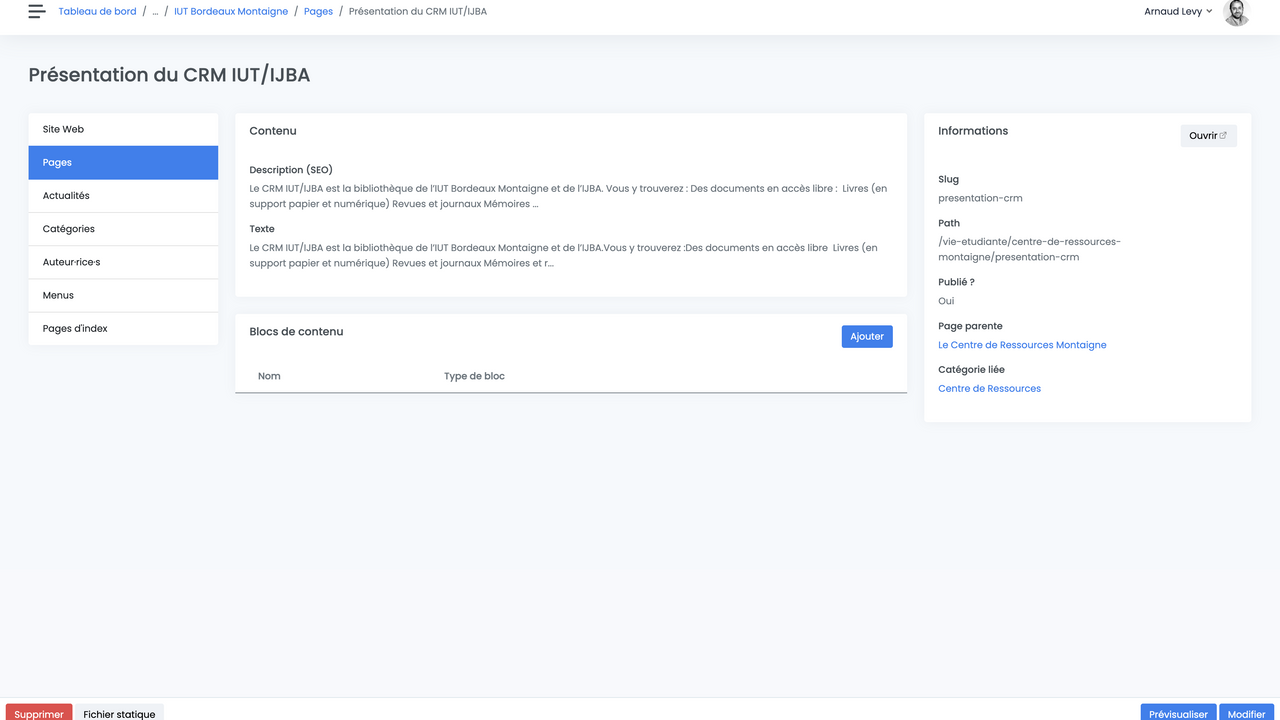Click Arnaud Levy's profile avatar

1236,12
